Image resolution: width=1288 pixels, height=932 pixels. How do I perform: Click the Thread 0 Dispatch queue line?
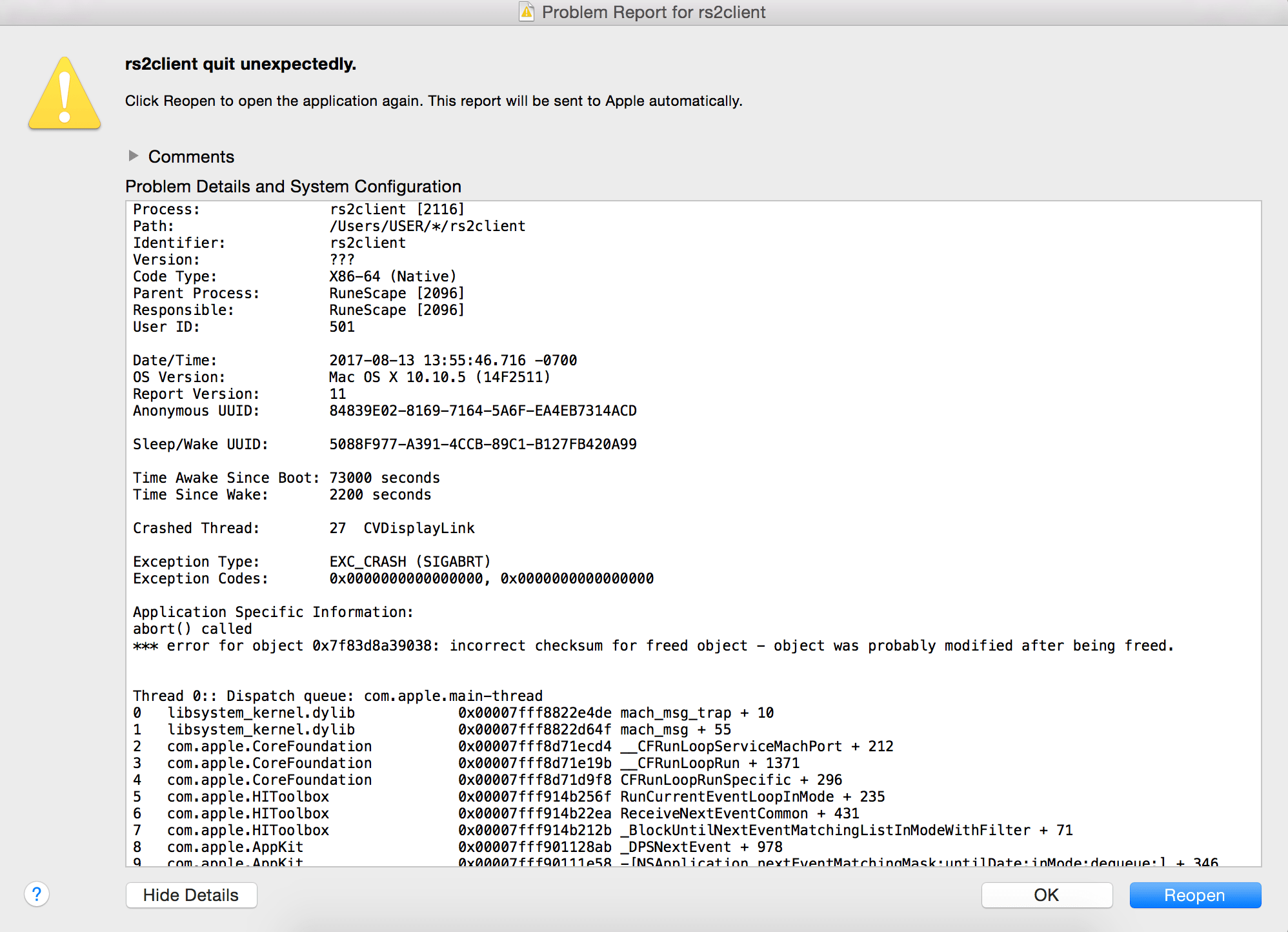pyautogui.click(x=337, y=696)
